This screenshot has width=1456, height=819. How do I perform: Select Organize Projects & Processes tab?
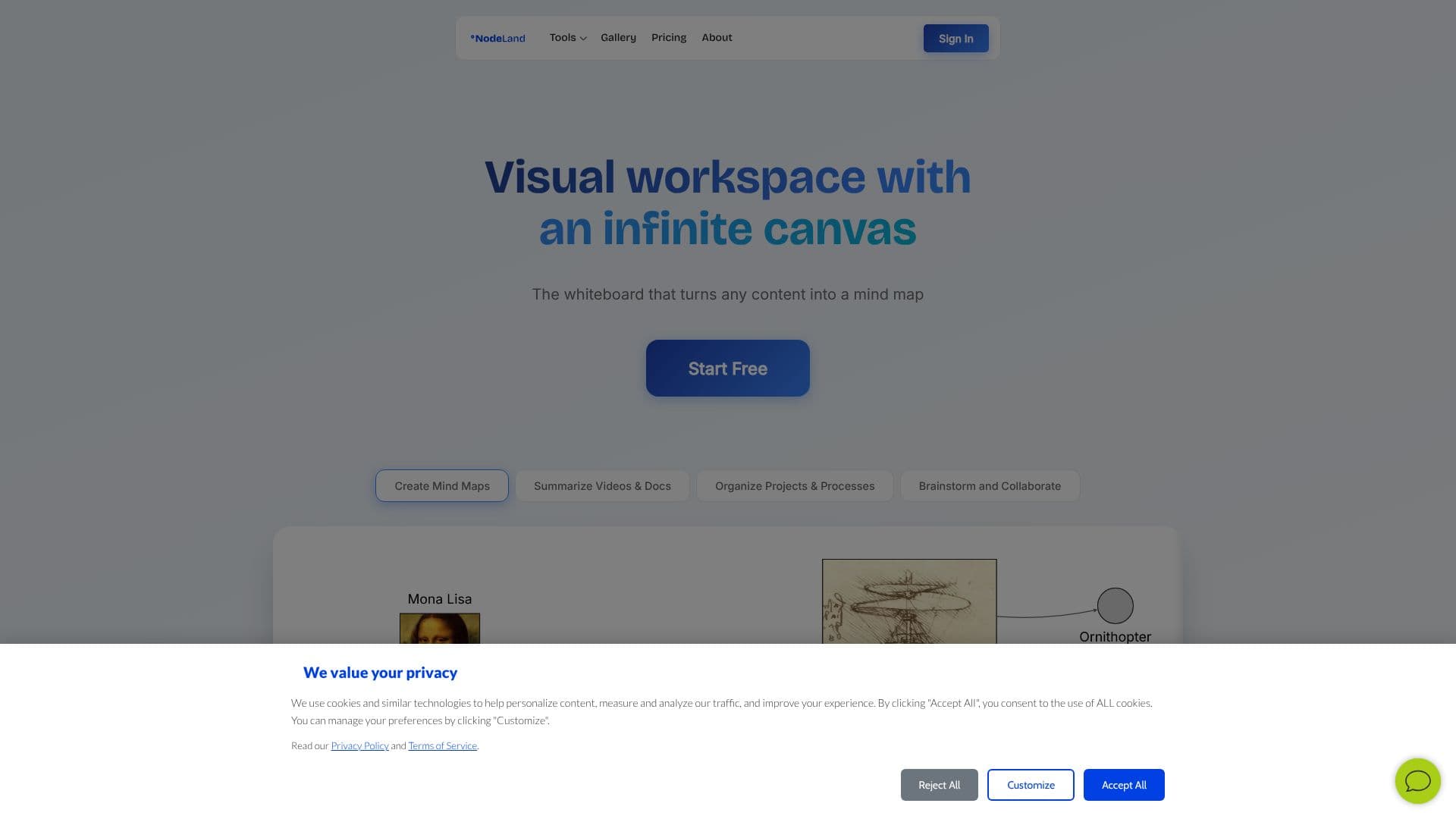(x=795, y=485)
